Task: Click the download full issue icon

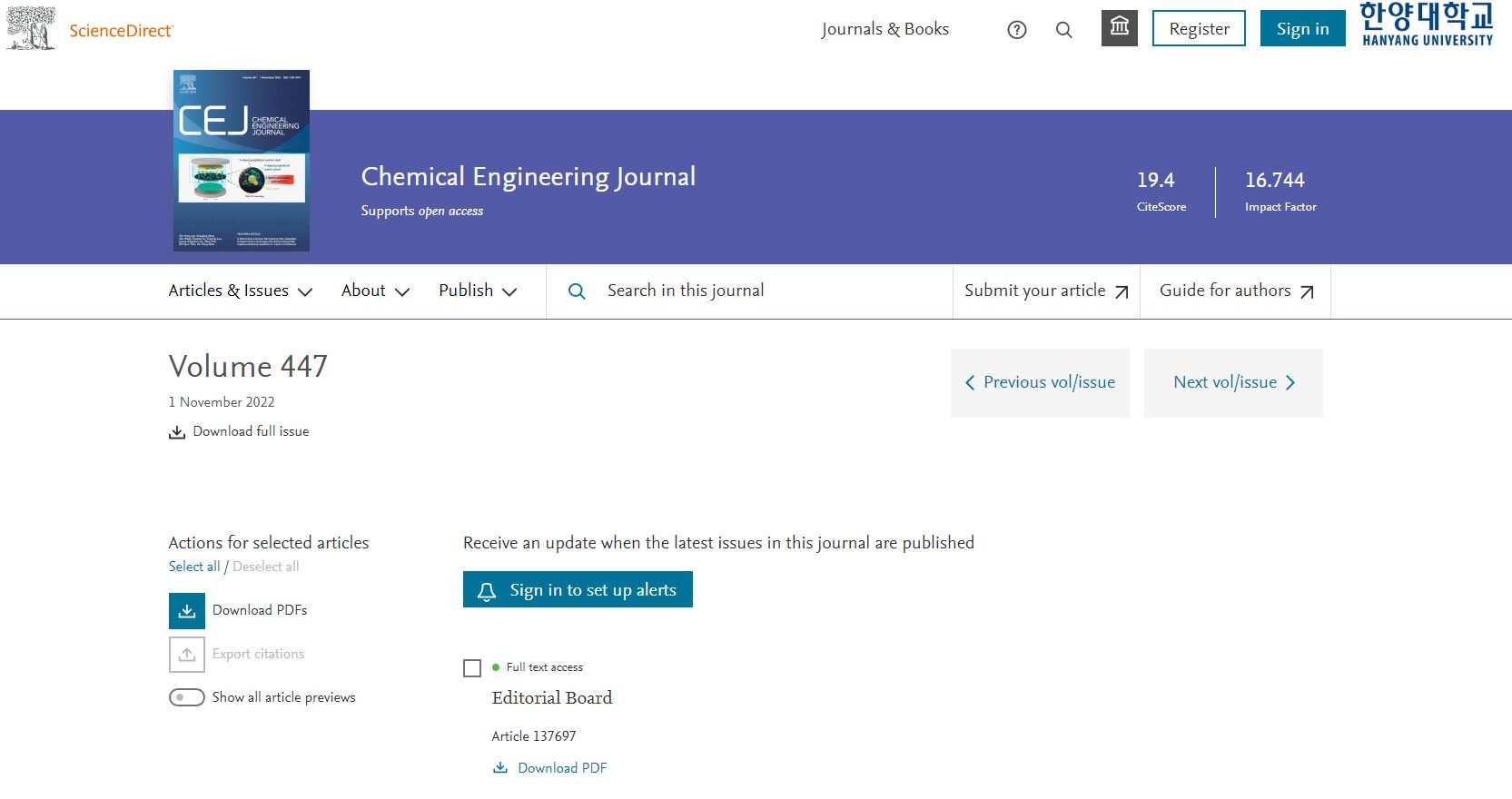Action: pos(177,432)
